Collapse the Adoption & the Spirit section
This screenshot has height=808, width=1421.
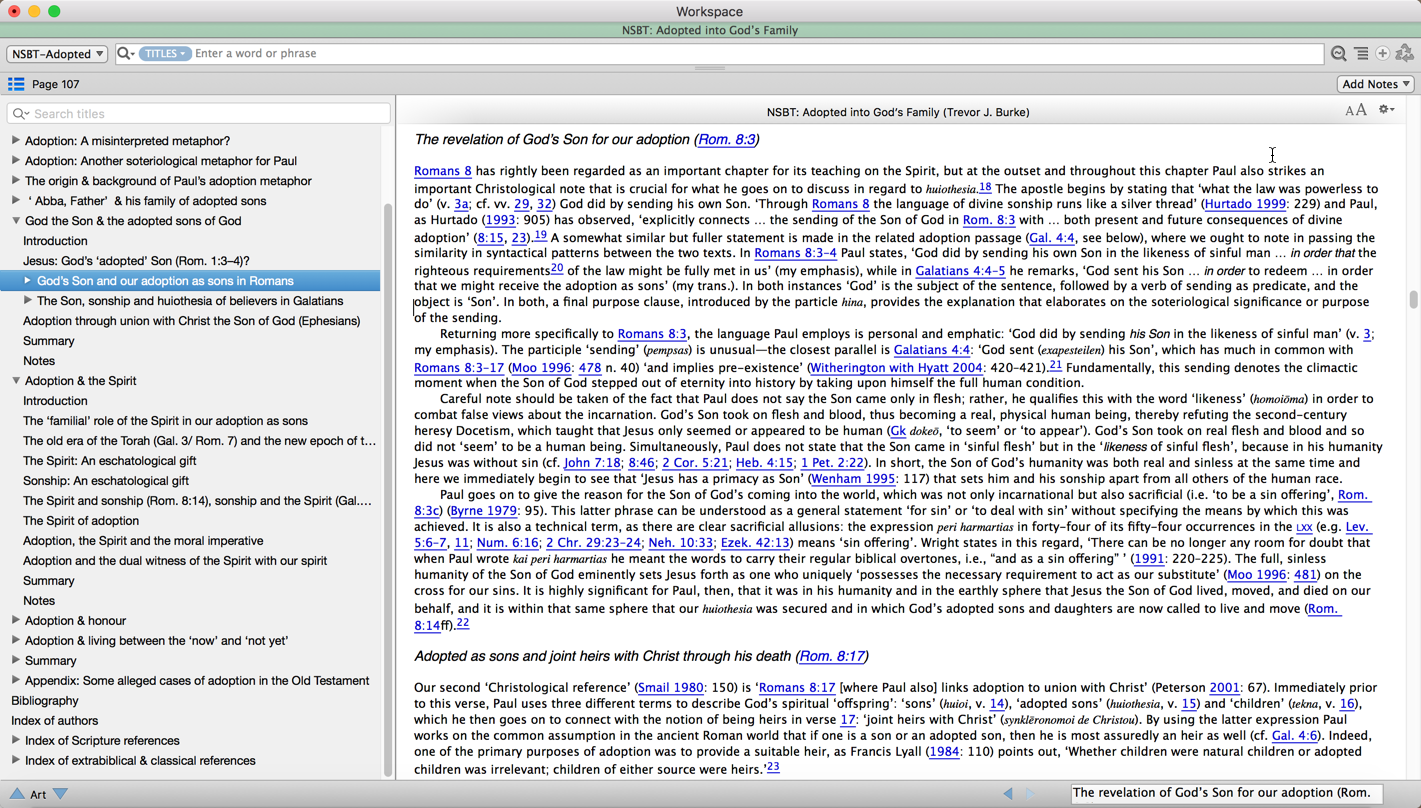pos(16,381)
